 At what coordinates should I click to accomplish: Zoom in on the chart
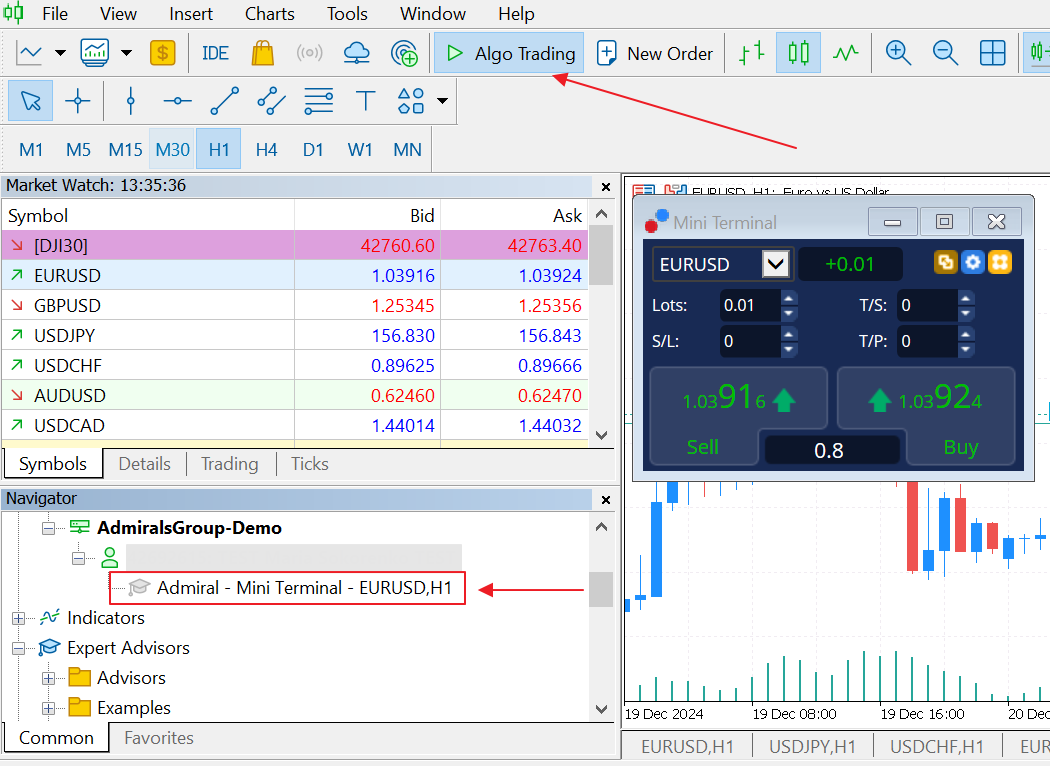898,53
